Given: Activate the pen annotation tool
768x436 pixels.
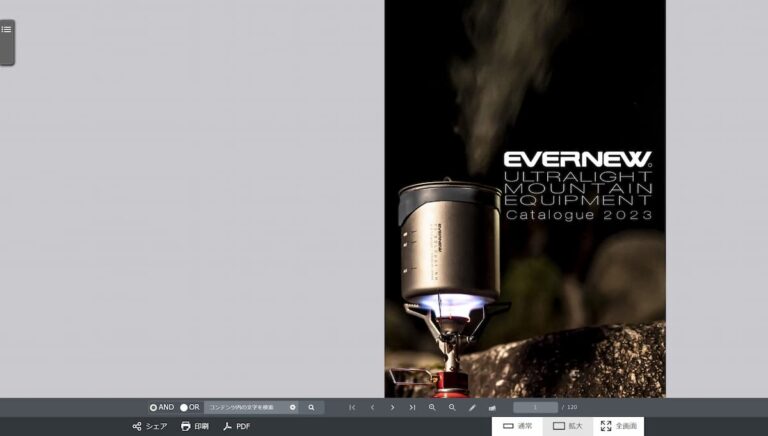Looking at the screenshot, I should [472, 408].
